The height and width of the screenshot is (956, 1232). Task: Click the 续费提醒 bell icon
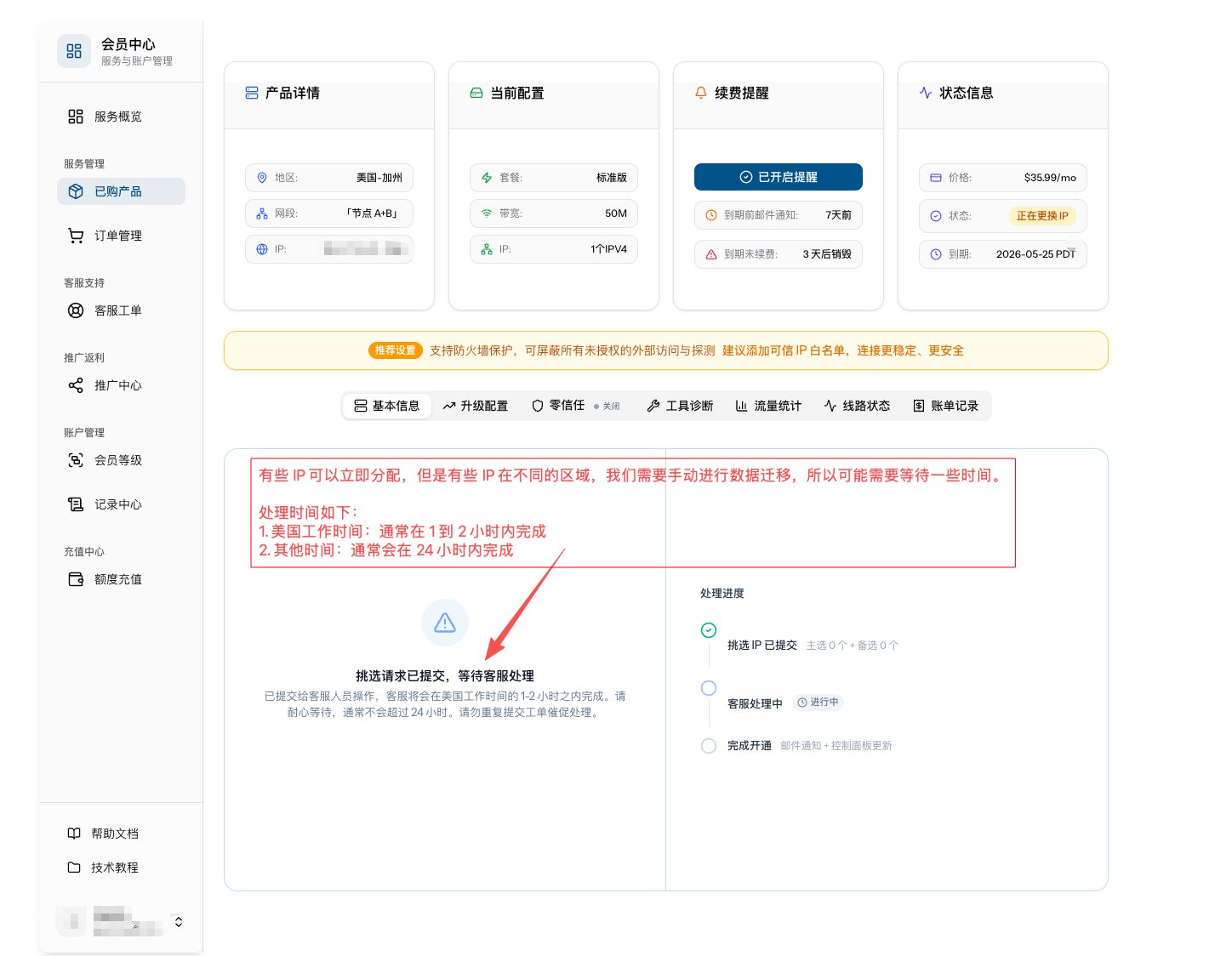coord(701,93)
